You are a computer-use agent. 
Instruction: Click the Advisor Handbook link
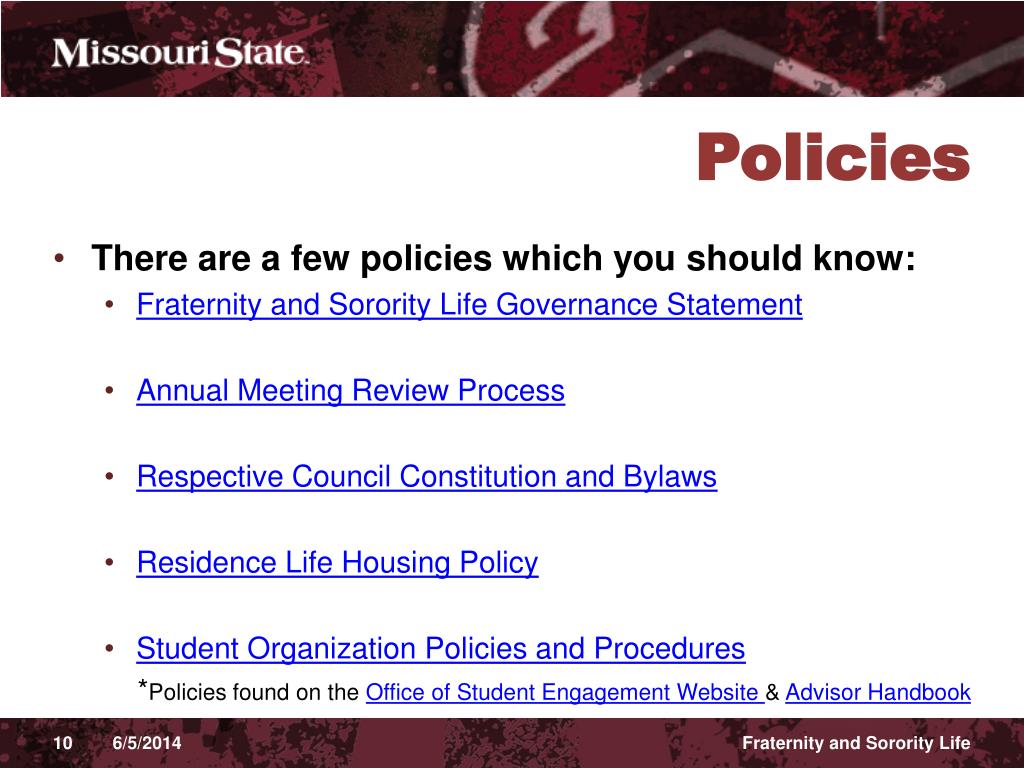tap(878, 692)
